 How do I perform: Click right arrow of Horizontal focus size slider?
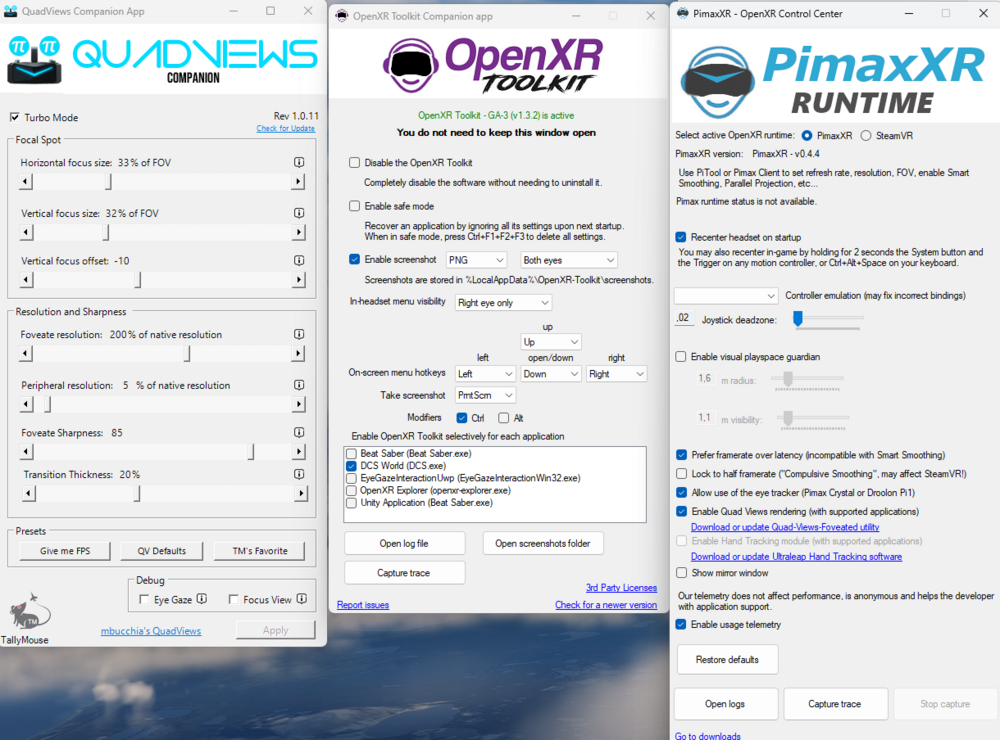tap(298, 182)
